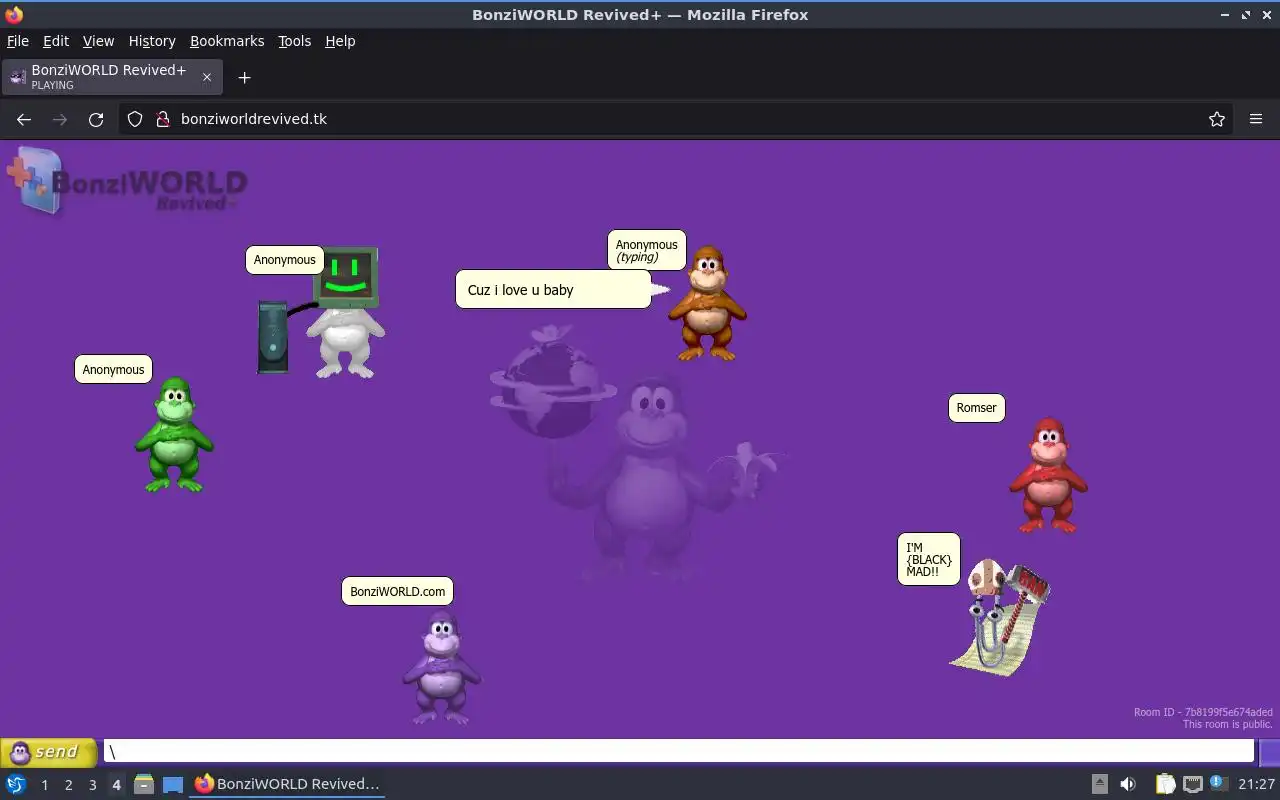Click BonziWORLD Revived taskbar window button
Screen dimensions: 1280x800
point(287,784)
